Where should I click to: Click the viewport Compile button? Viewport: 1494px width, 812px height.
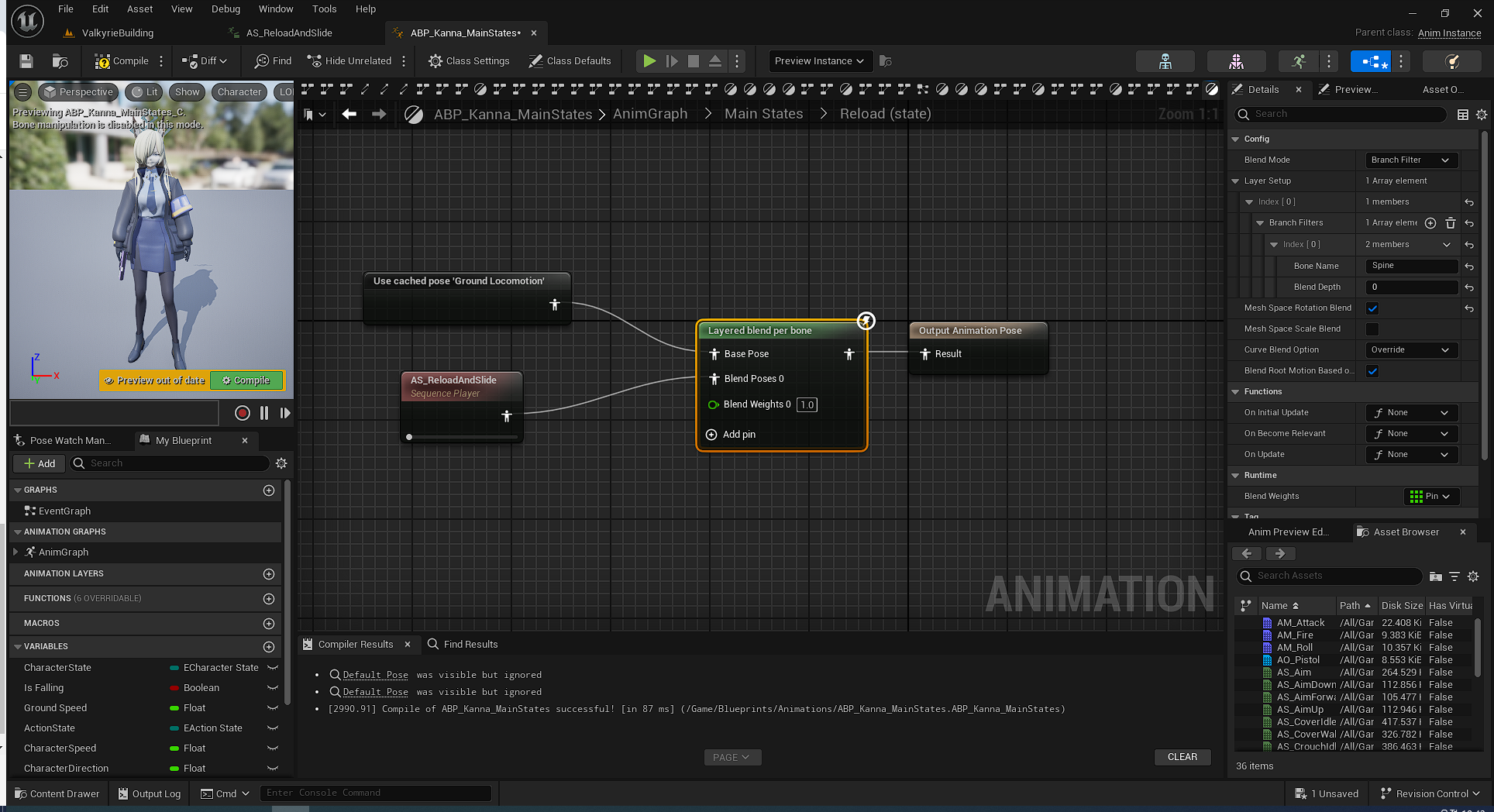tap(246, 380)
